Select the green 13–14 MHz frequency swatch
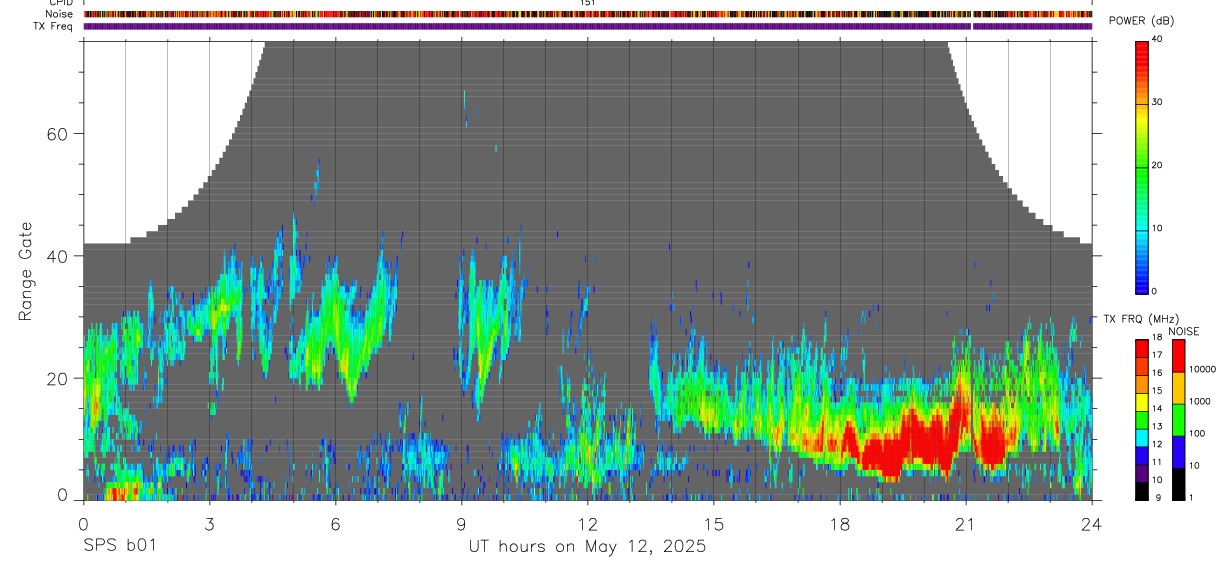The width and height of the screenshot is (1228, 567). coord(1142,421)
